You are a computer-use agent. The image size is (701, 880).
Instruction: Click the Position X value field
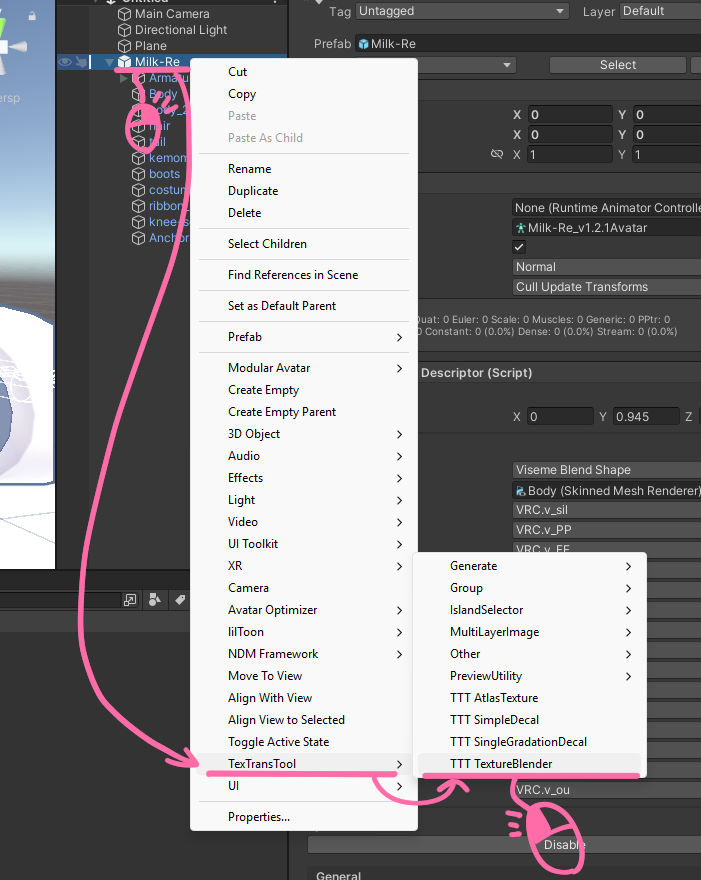570,115
